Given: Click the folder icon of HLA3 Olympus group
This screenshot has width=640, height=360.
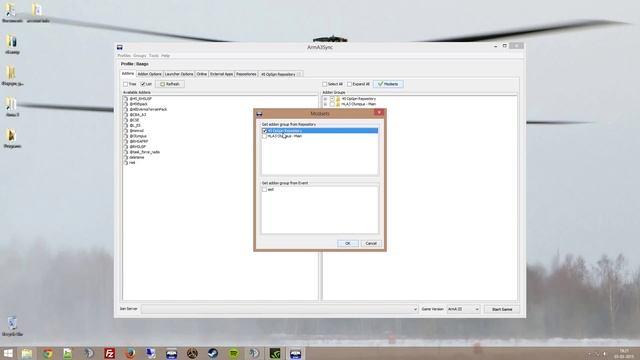Looking at the screenshot, I should tap(338, 104).
